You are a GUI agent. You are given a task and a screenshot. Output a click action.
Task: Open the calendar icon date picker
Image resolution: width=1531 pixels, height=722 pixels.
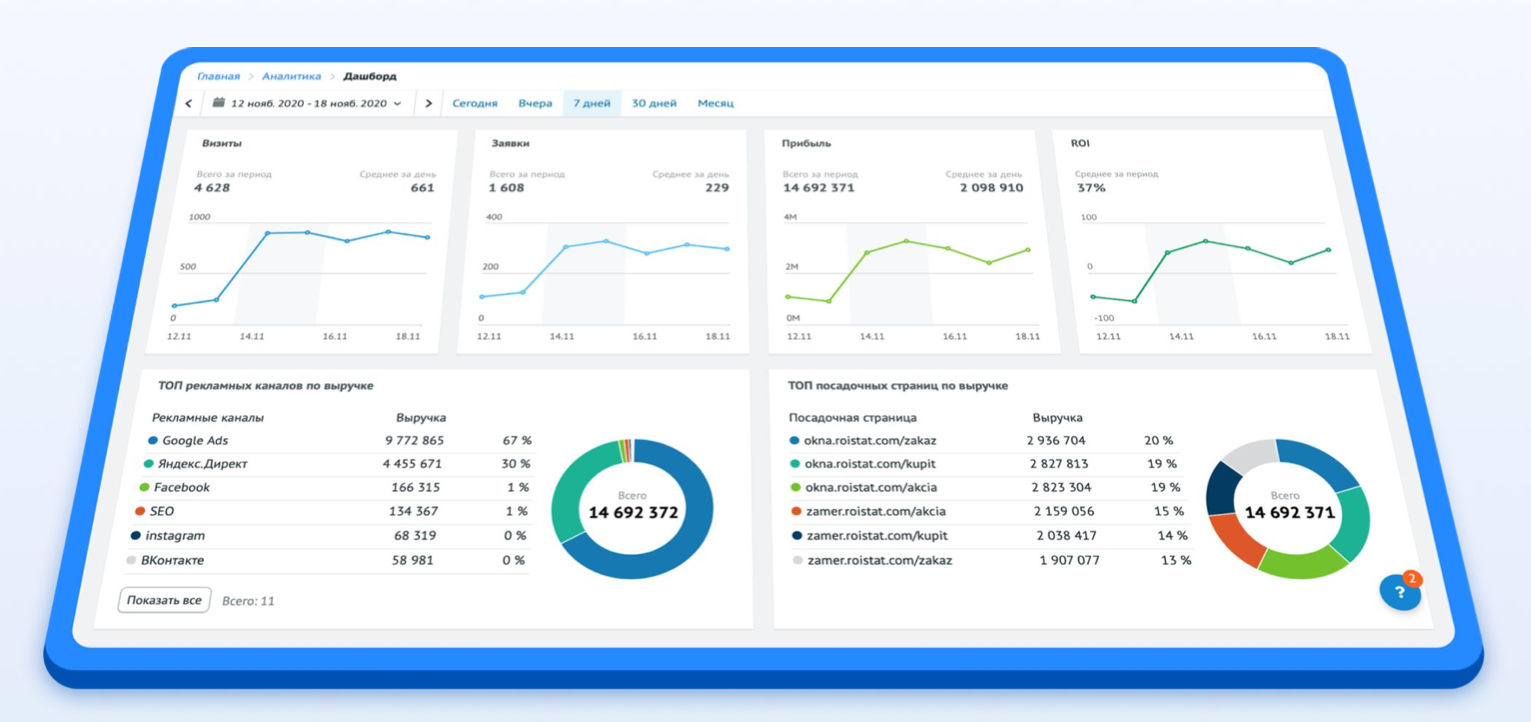coord(218,102)
